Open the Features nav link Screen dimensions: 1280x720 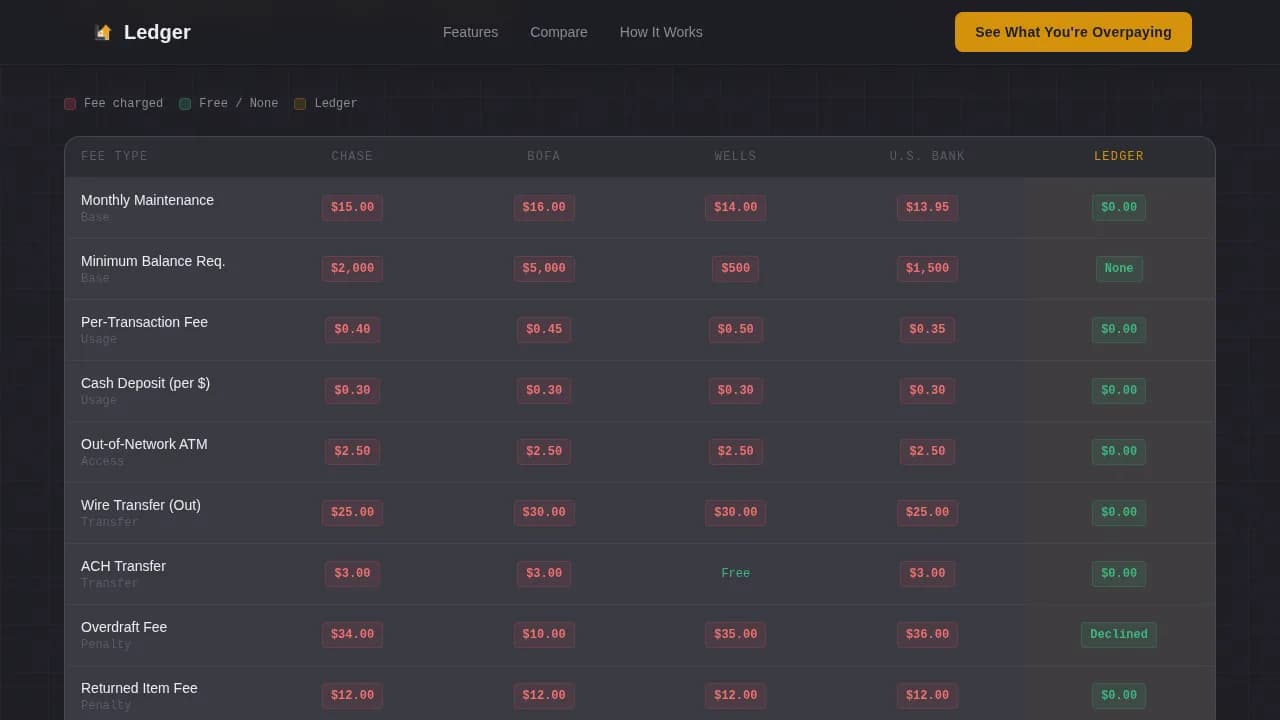tap(470, 32)
